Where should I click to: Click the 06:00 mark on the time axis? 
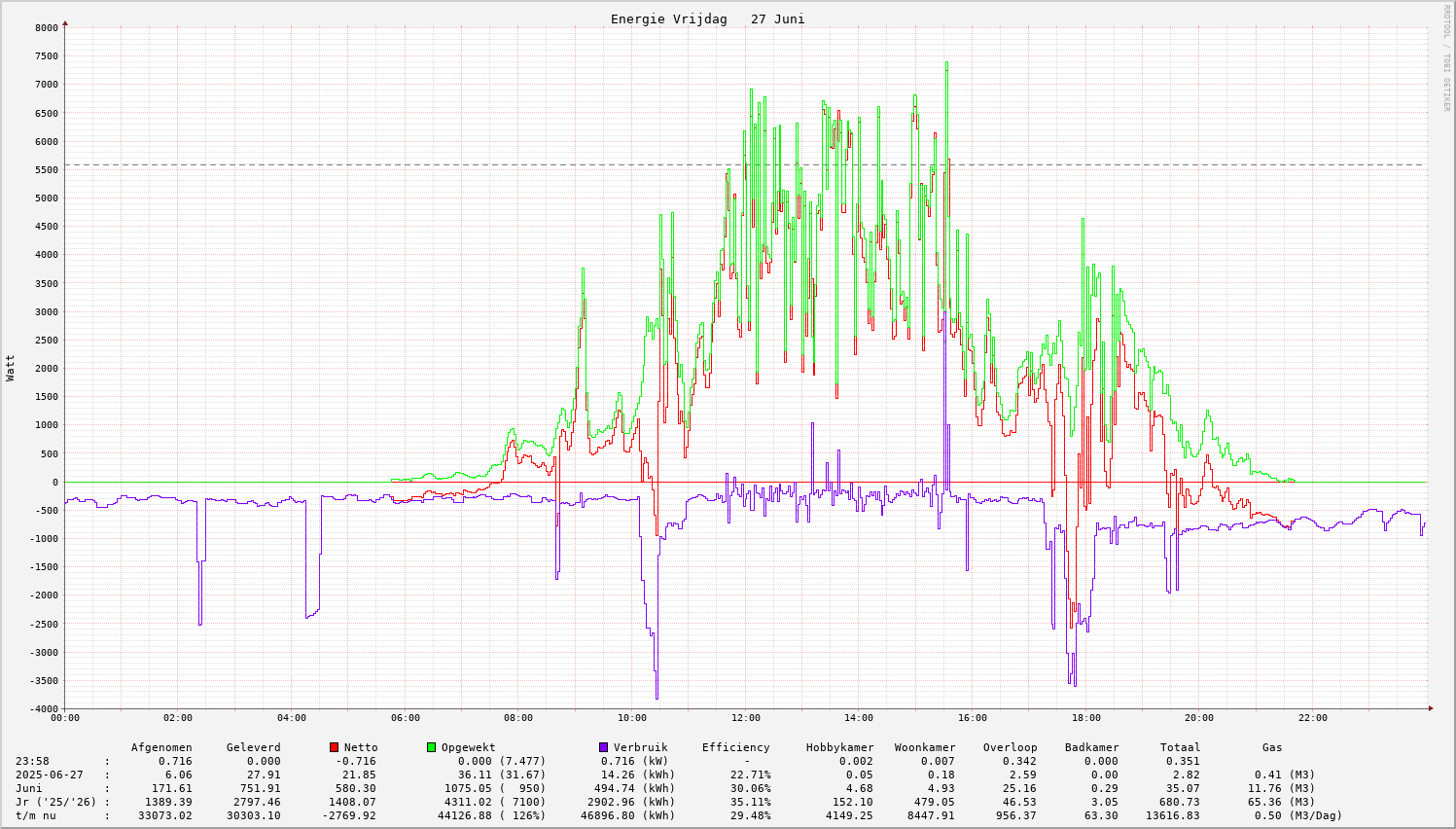point(405,718)
